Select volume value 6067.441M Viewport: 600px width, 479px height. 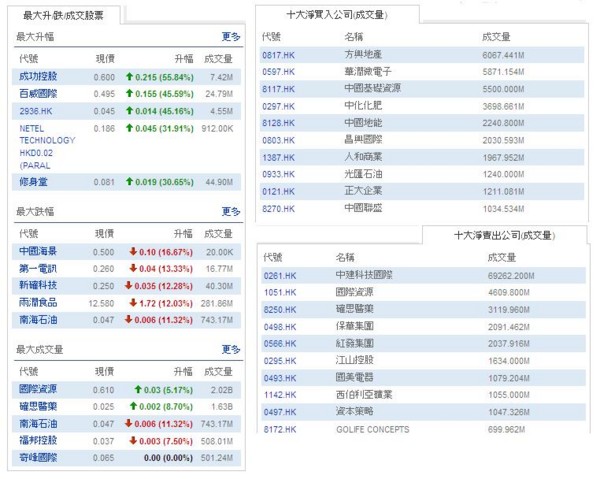click(x=503, y=55)
